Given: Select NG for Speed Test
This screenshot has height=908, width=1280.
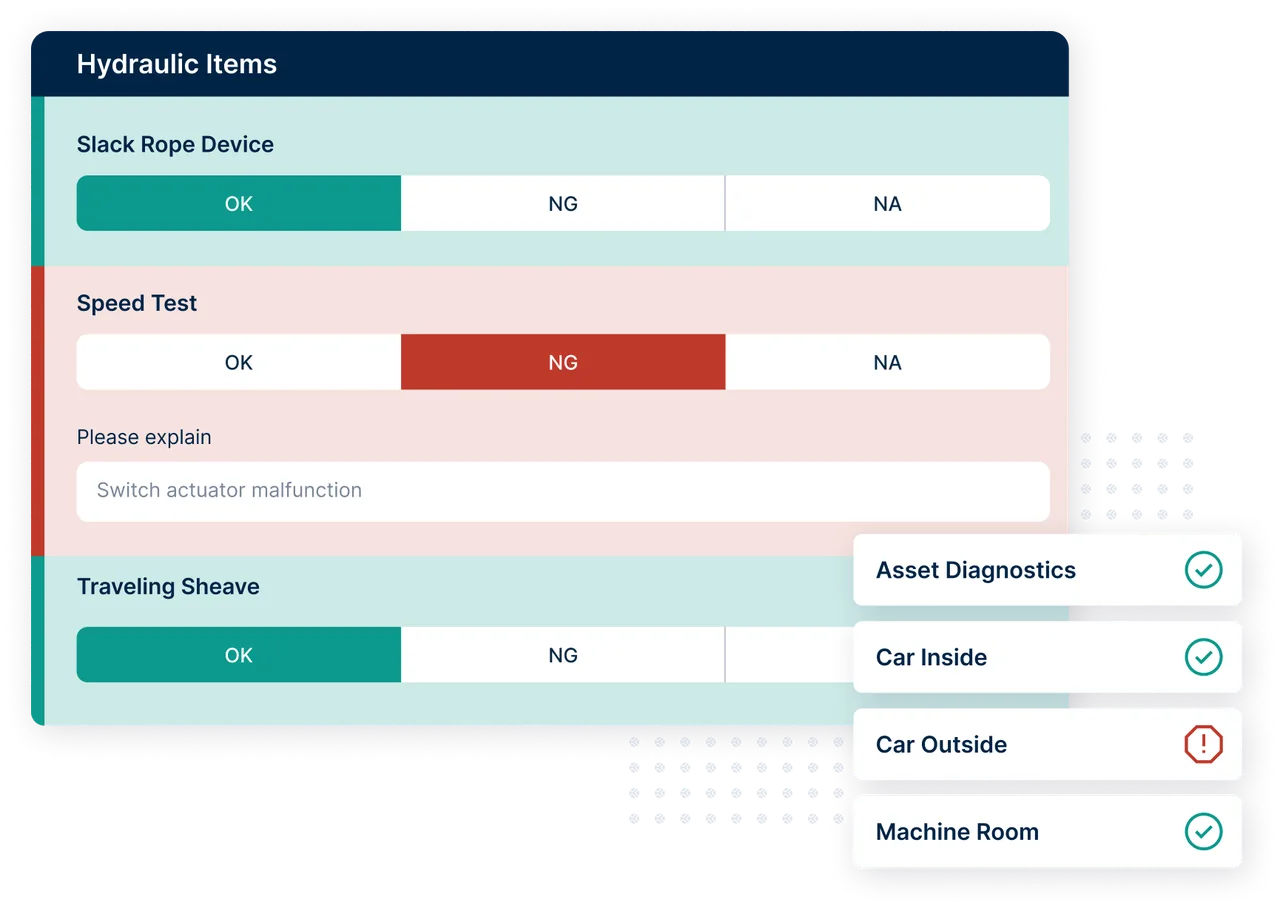Looking at the screenshot, I should [563, 362].
